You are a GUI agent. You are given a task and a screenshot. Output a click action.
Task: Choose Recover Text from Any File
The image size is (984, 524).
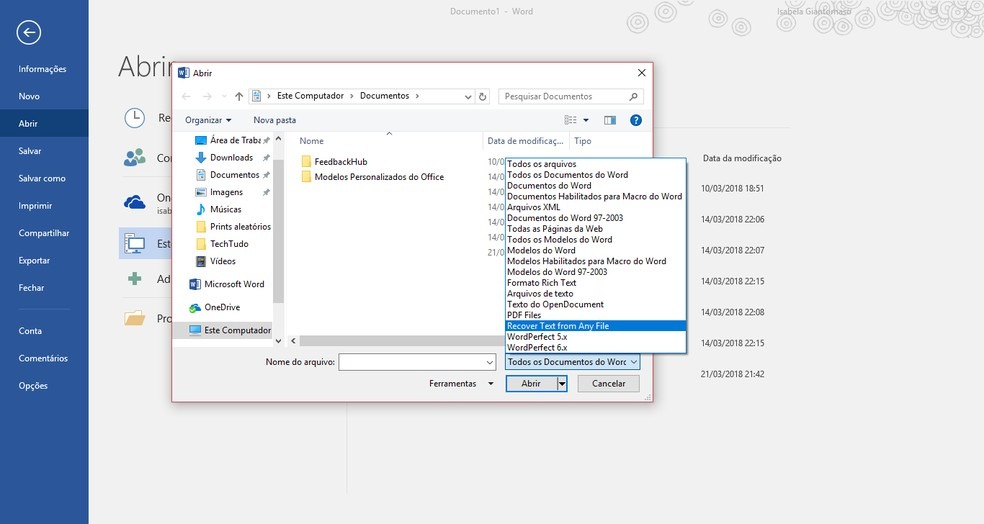click(x=596, y=326)
